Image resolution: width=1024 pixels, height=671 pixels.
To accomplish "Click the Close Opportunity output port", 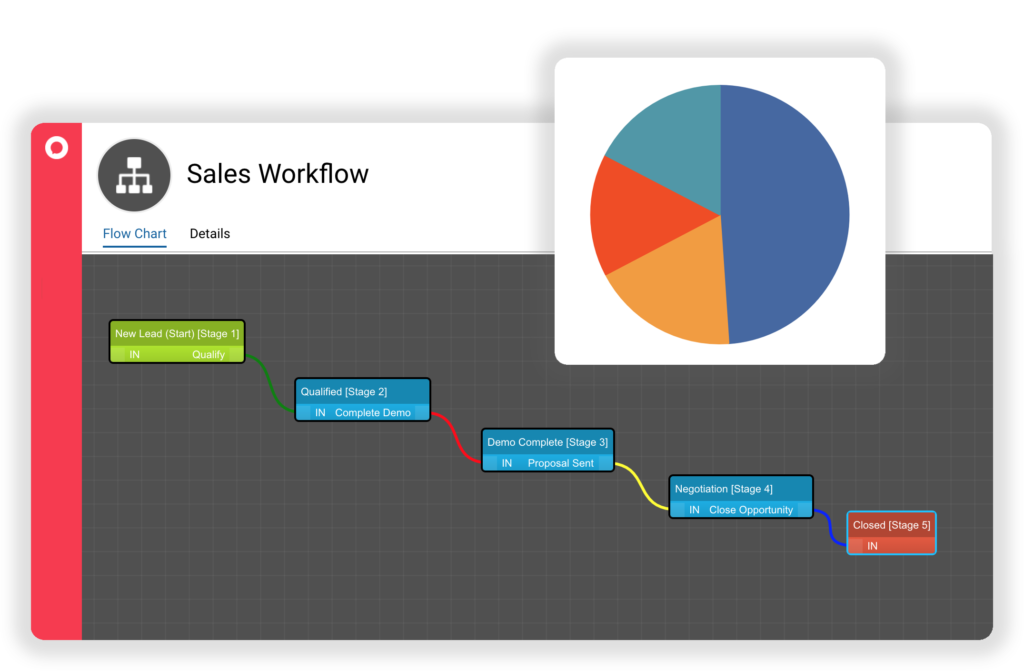I will click(x=751, y=510).
